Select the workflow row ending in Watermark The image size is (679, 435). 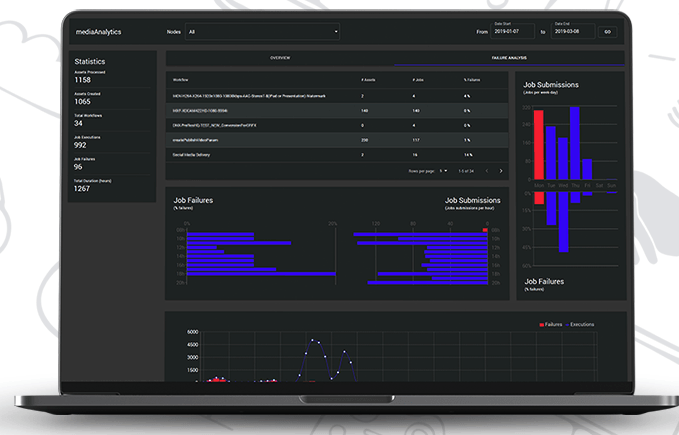pyautogui.click(x=336, y=96)
